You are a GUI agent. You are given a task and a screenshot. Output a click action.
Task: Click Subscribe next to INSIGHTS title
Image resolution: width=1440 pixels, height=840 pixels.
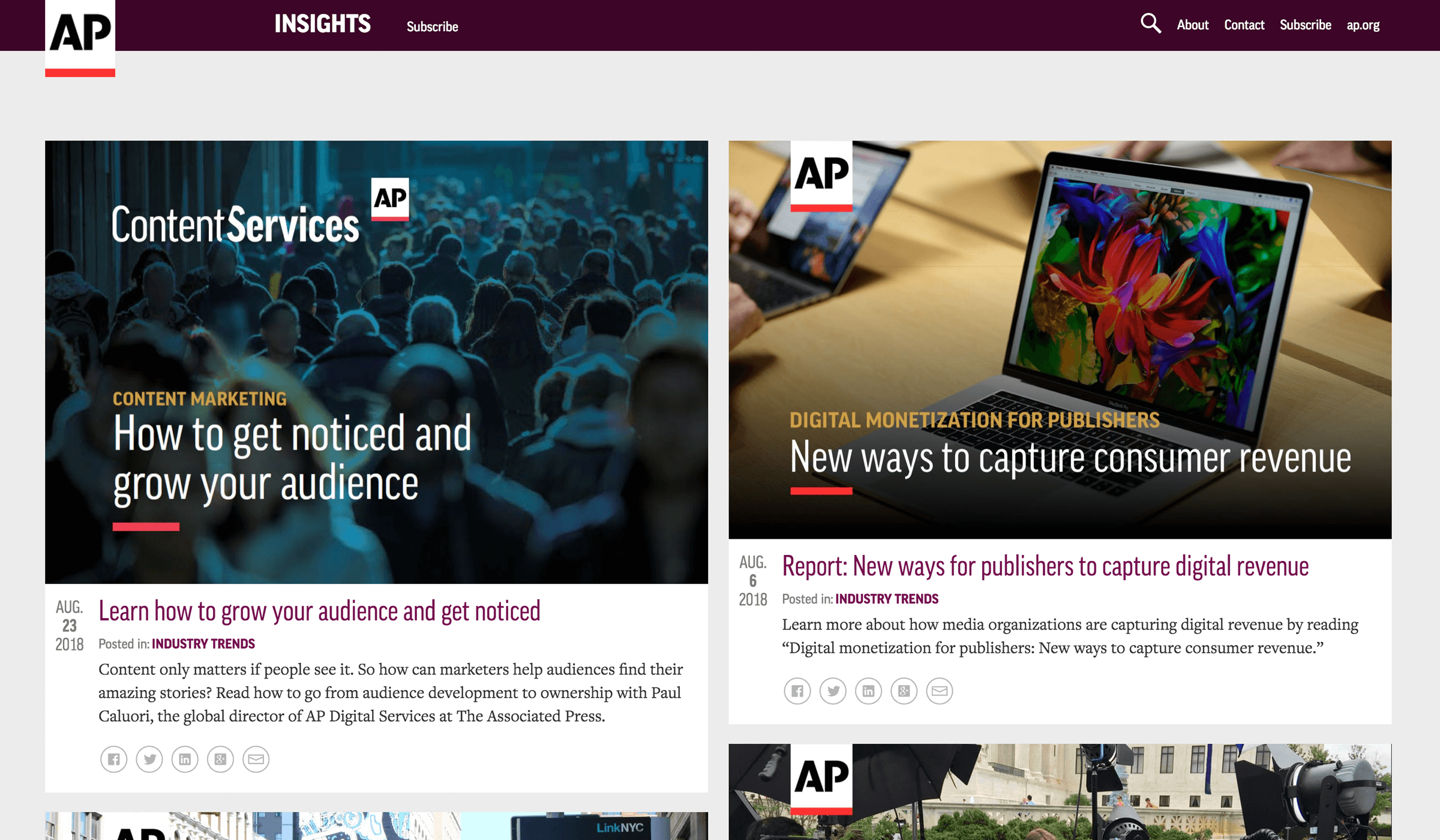(x=433, y=26)
